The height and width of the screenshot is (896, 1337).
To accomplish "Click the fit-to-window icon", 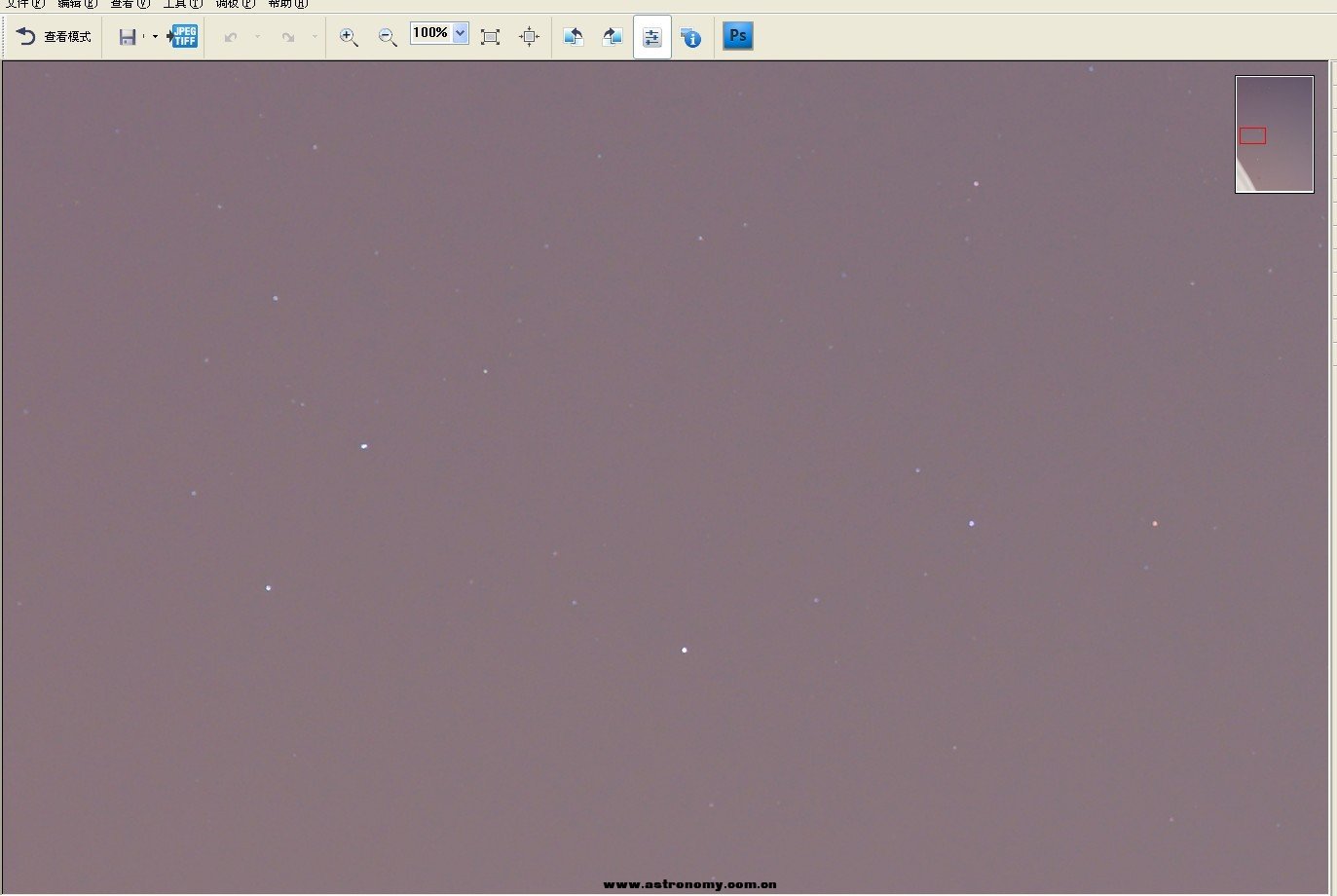I will 491,37.
